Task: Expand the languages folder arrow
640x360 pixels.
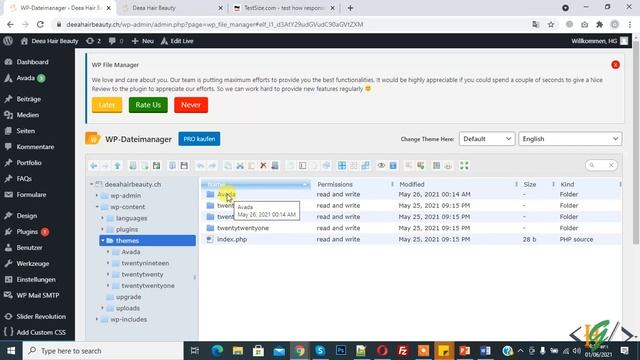Action: (103, 218)
